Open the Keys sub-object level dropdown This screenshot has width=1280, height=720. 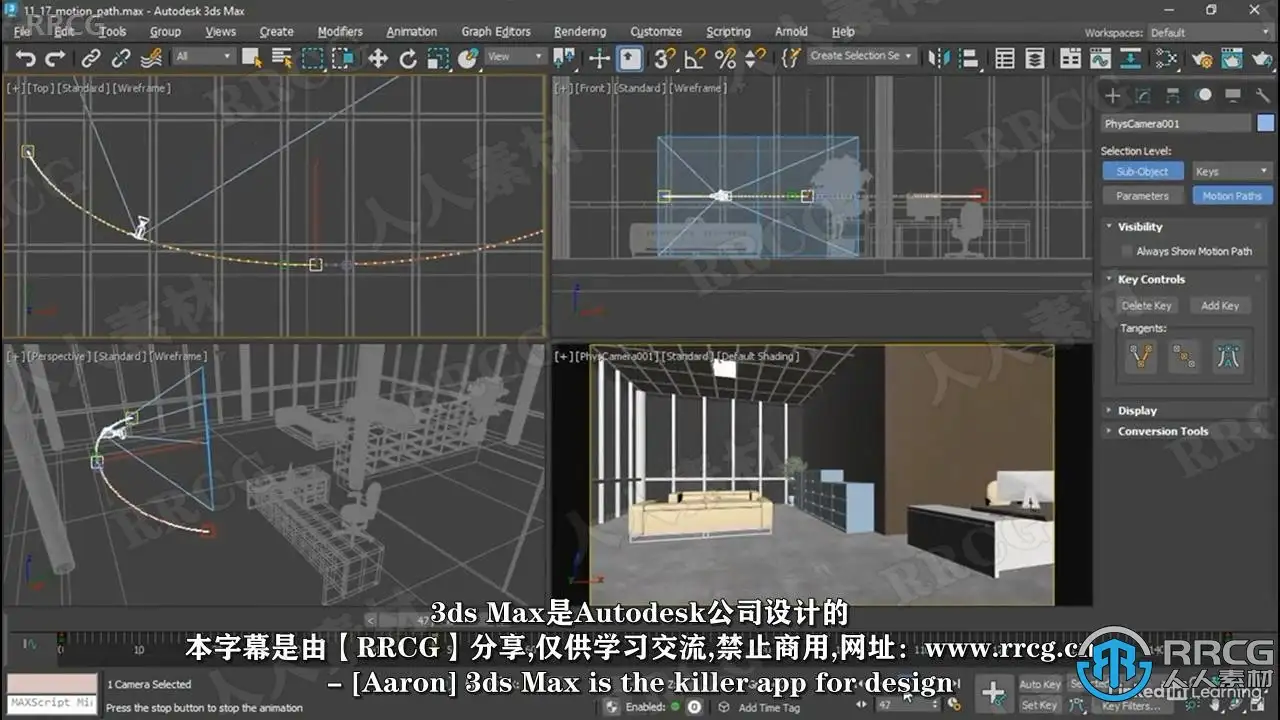1232,172
